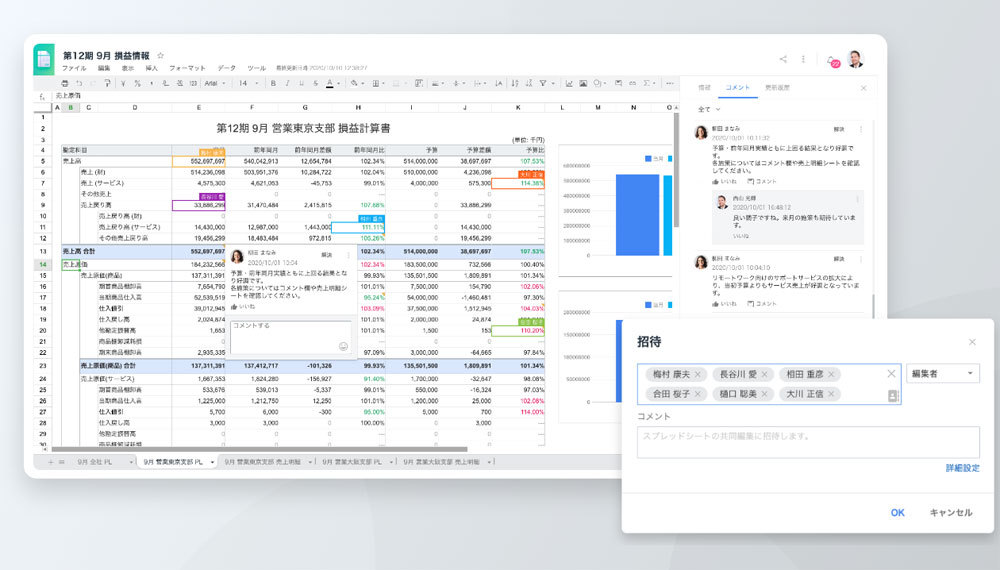Click the insert link icon
1000x570 pixels.
633,84
